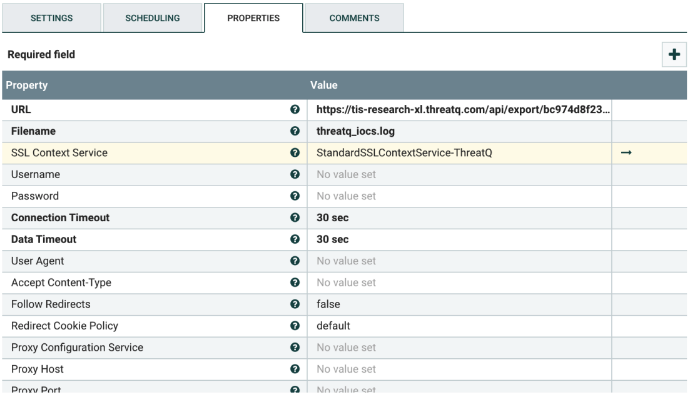Change Redirect Cookie Policy default value
This screenshot has width=690, height=394.
pyautogui.click(x=459, y=326)
